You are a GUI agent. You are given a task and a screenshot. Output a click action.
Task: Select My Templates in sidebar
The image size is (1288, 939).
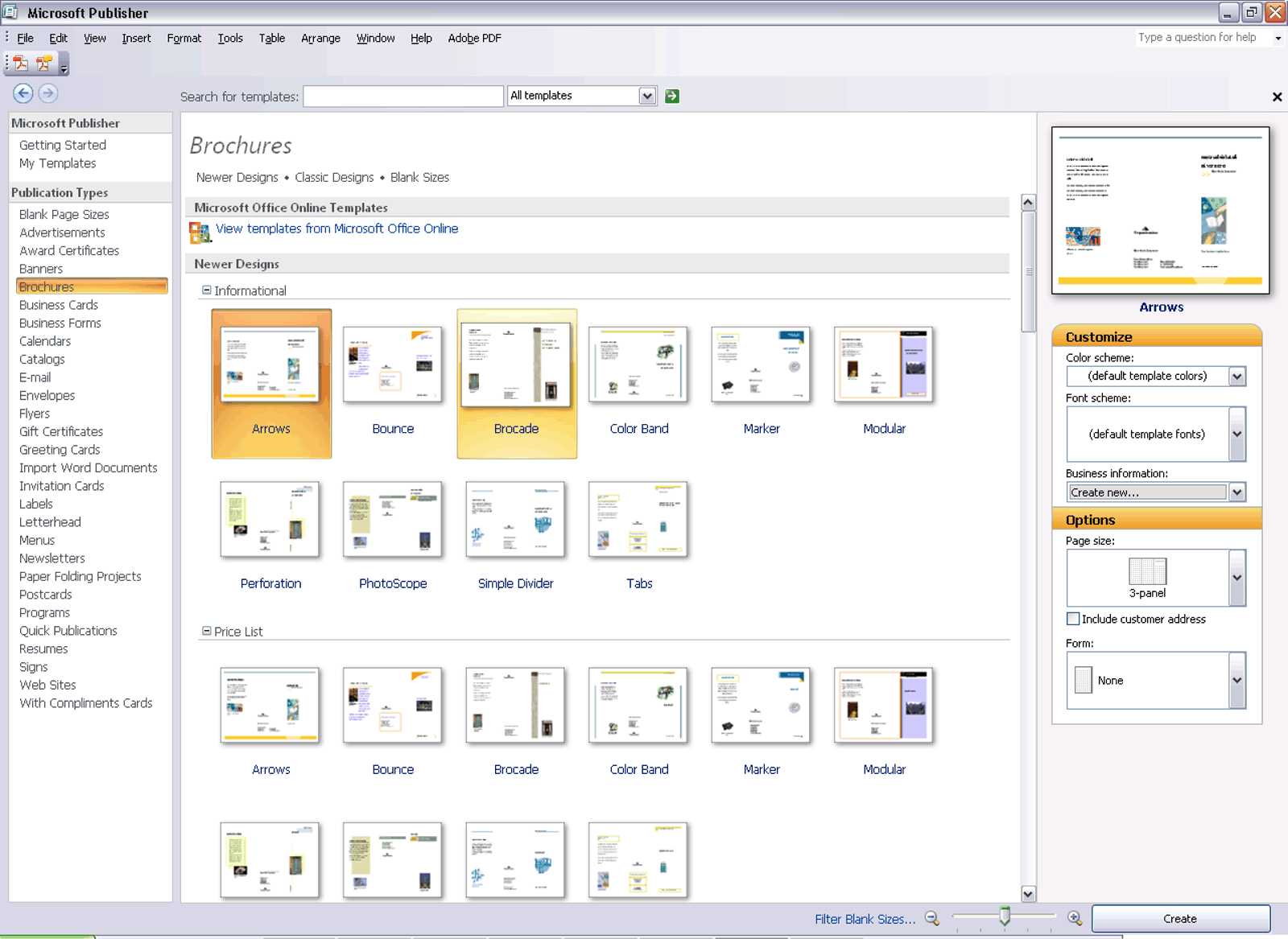pyautogui.click(x=57, y=163)
